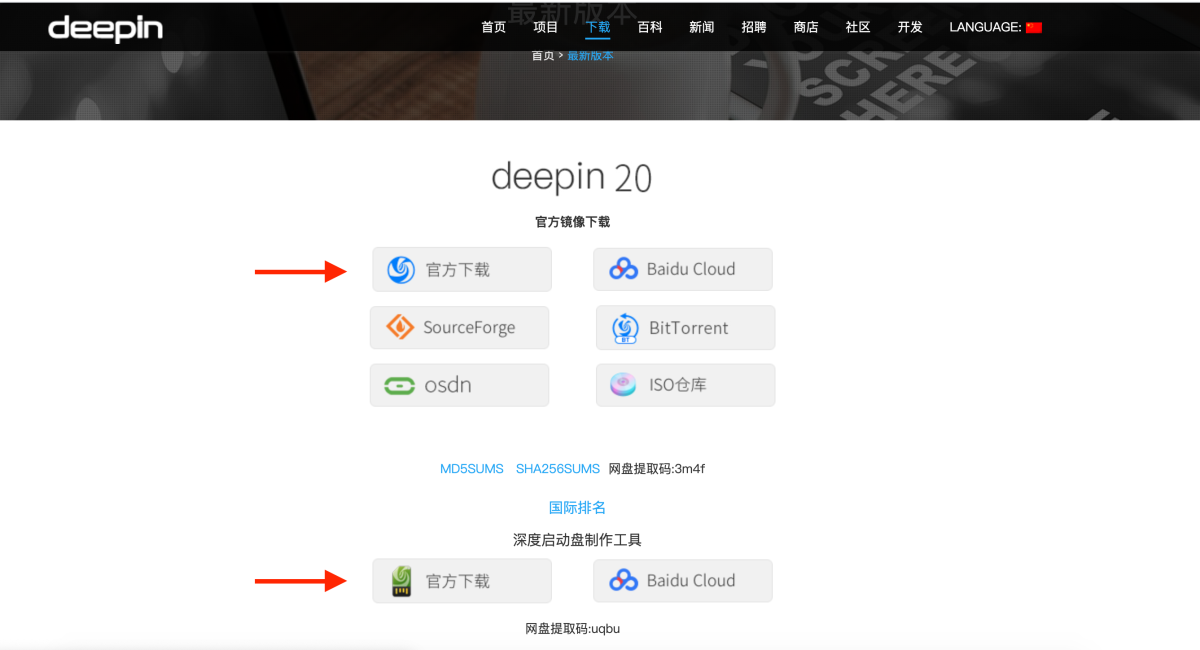Screen dimensions: 1200x650
Task: Open the 国际排名 link
Action: [x=578, y=507]
